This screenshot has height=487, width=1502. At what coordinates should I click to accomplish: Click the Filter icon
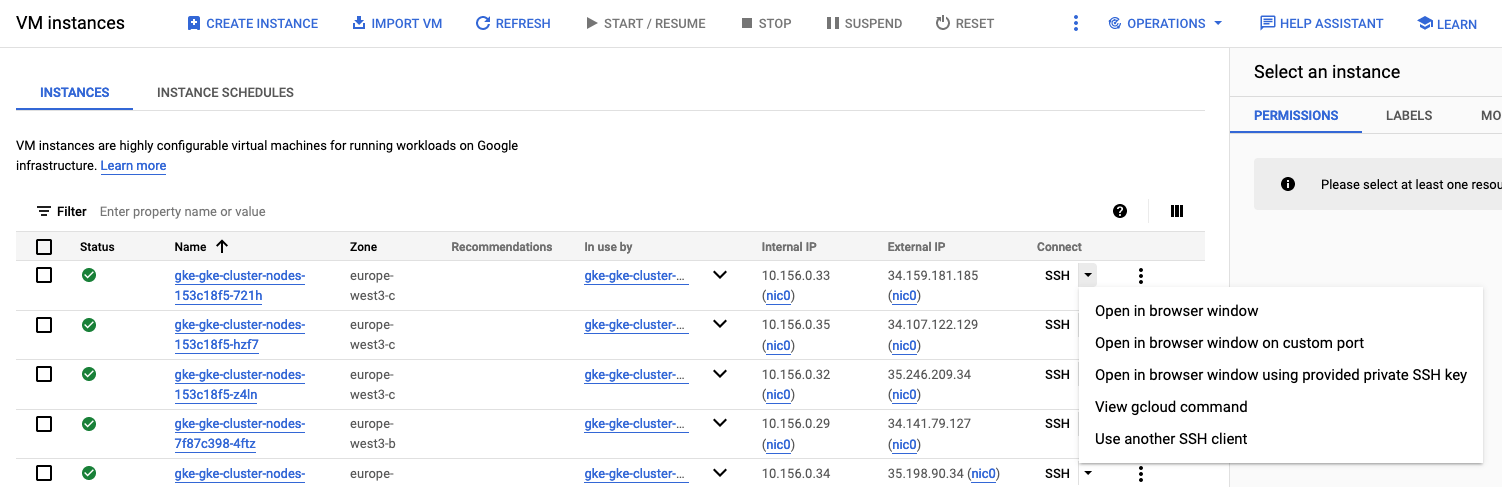44,212
